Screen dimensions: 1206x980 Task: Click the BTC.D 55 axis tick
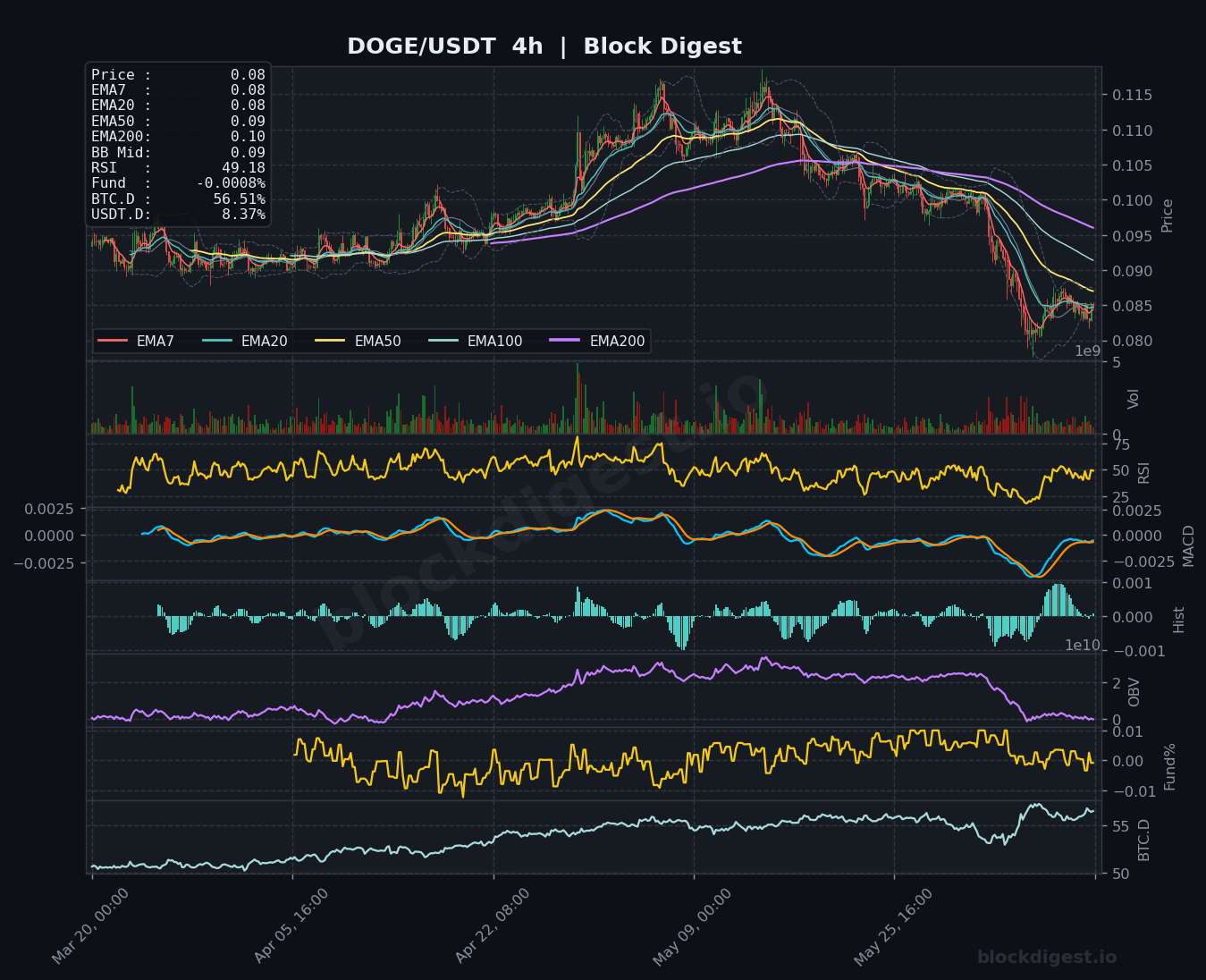click(x=1121, y=827)
